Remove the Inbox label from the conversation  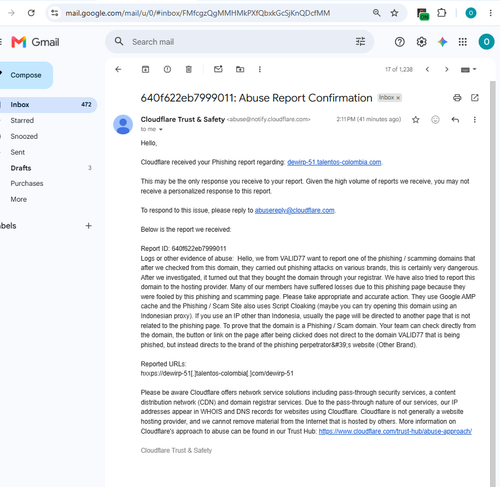398,98
